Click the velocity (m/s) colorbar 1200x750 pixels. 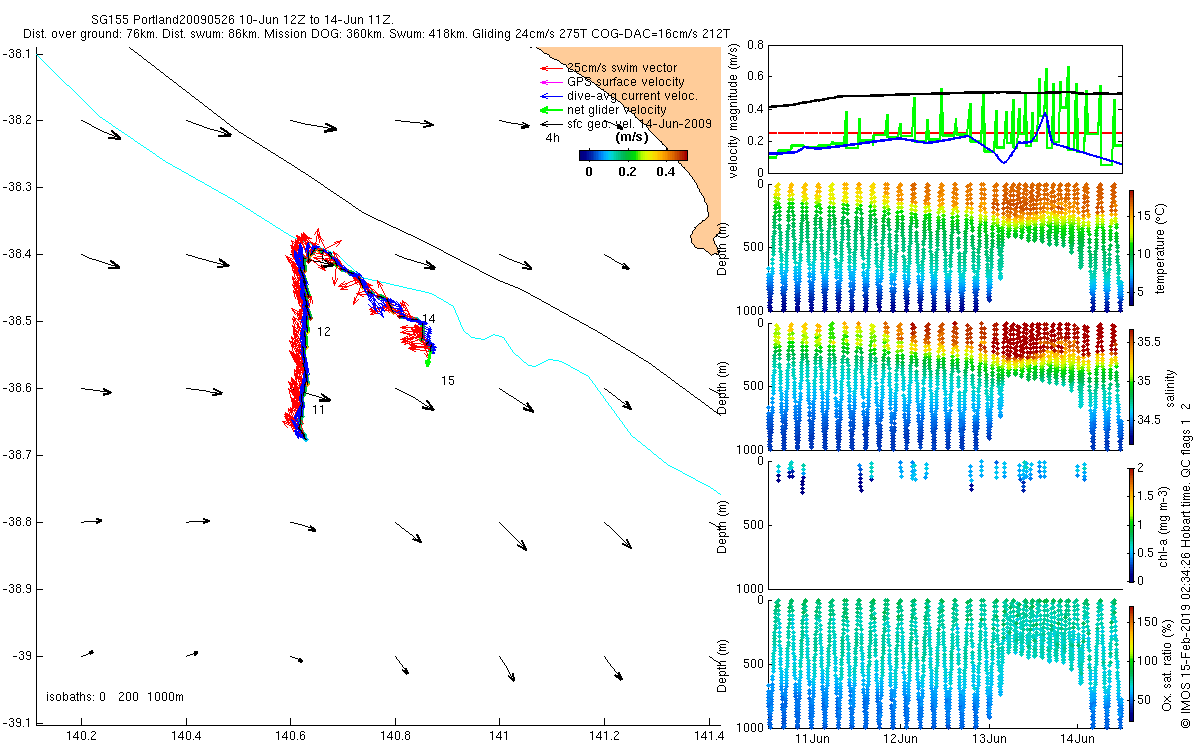[x=634, y=155]
